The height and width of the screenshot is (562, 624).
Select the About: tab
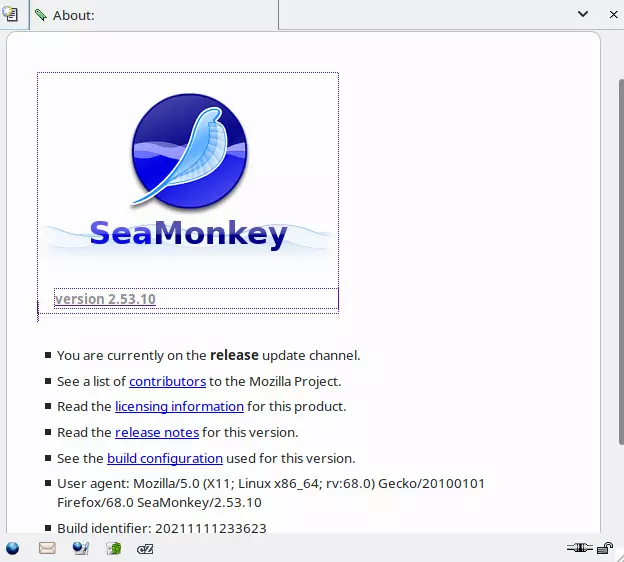pyautogui.click(x=150, y=15)
